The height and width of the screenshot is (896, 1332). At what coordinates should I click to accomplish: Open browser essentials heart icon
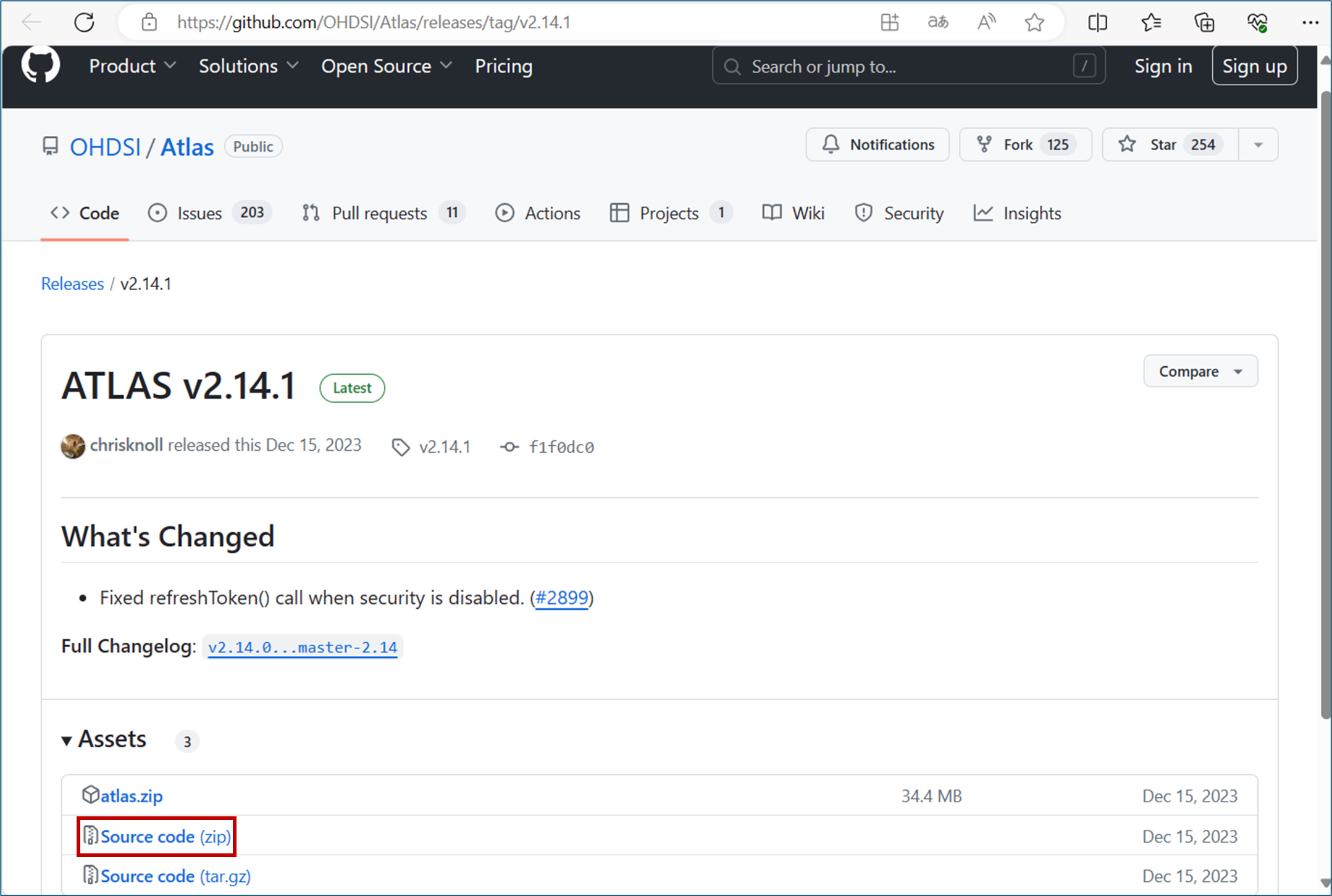1257,23
